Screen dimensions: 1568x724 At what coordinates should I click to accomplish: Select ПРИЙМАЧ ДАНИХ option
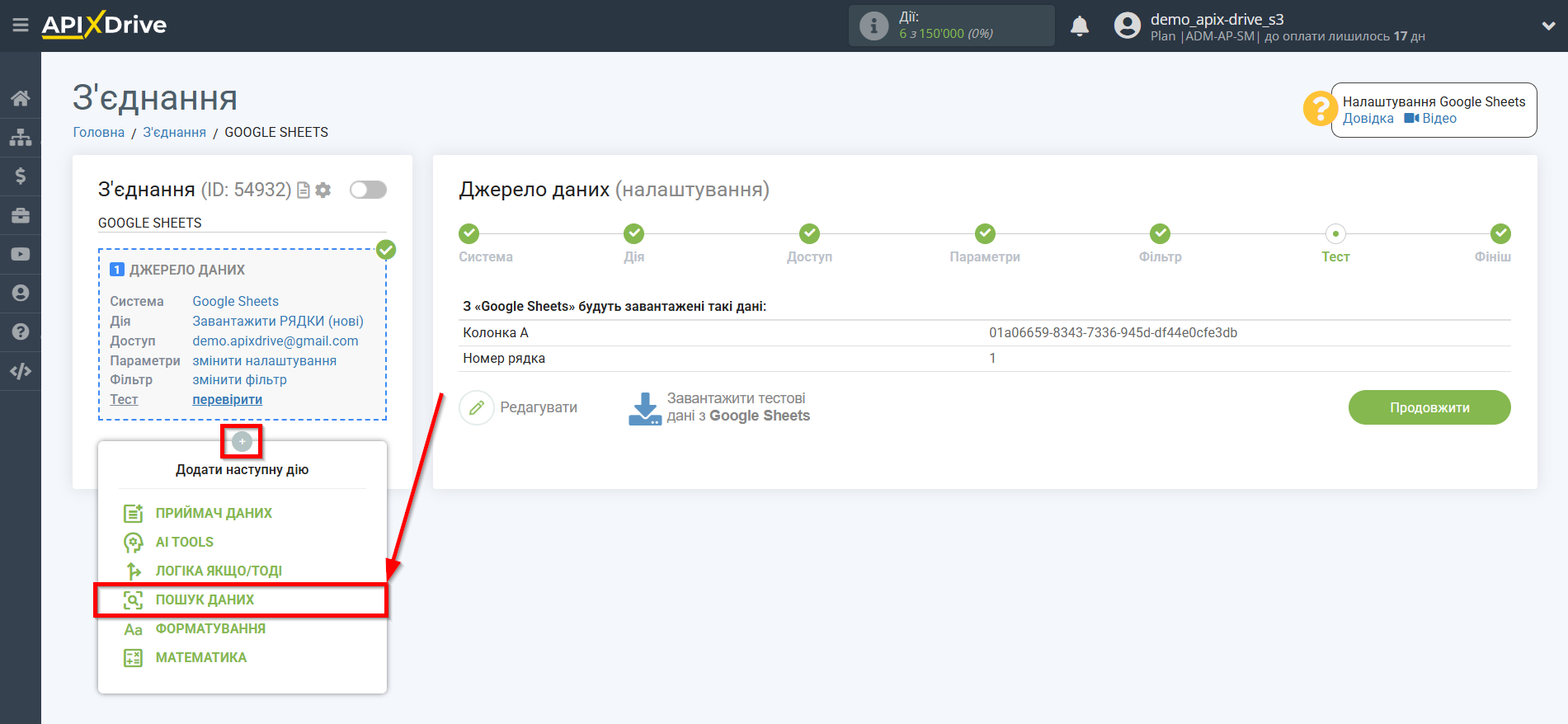(214, 513)
